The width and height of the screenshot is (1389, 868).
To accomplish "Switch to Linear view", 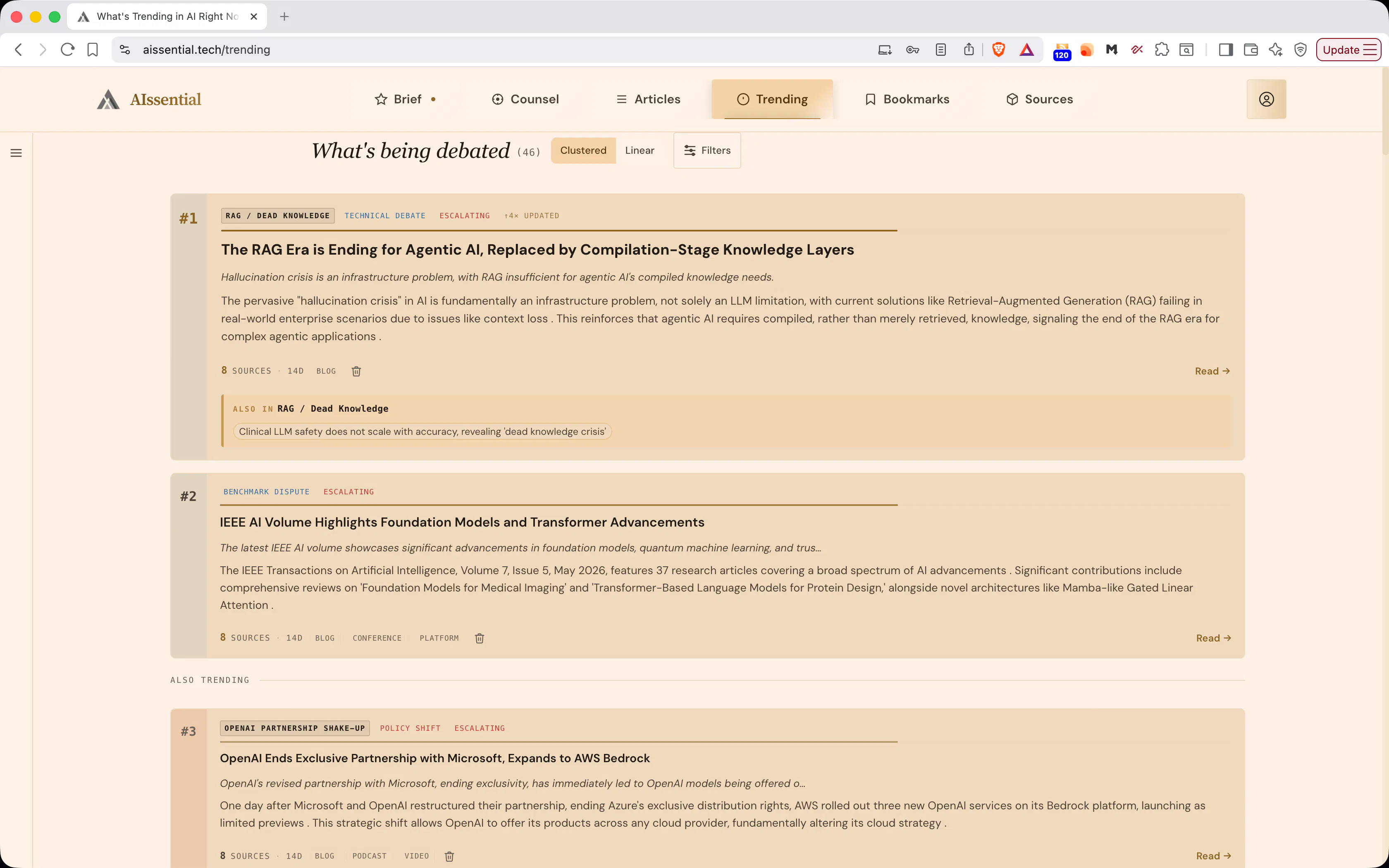I will [640, 150].
